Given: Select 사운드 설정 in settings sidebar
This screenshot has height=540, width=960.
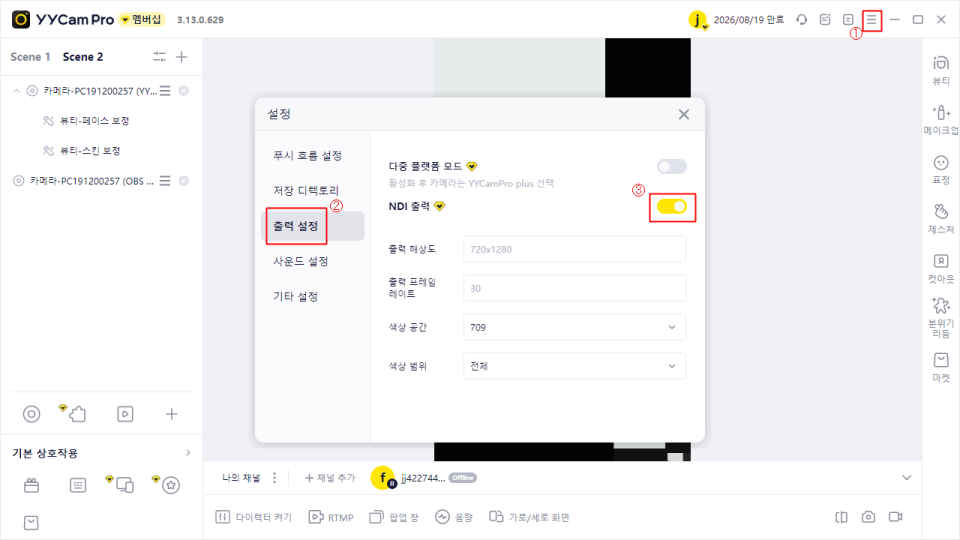Looking at the screenshot, I should point(300,261).
